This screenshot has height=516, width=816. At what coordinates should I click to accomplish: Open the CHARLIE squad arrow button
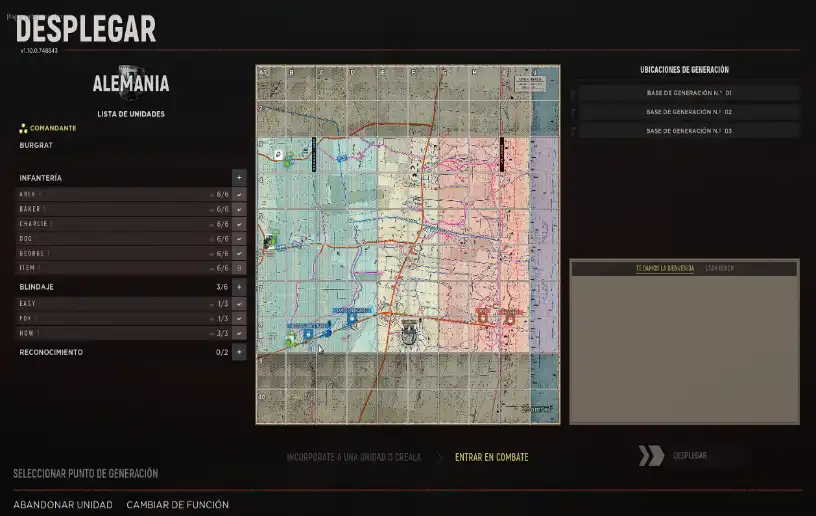point(239,224)
